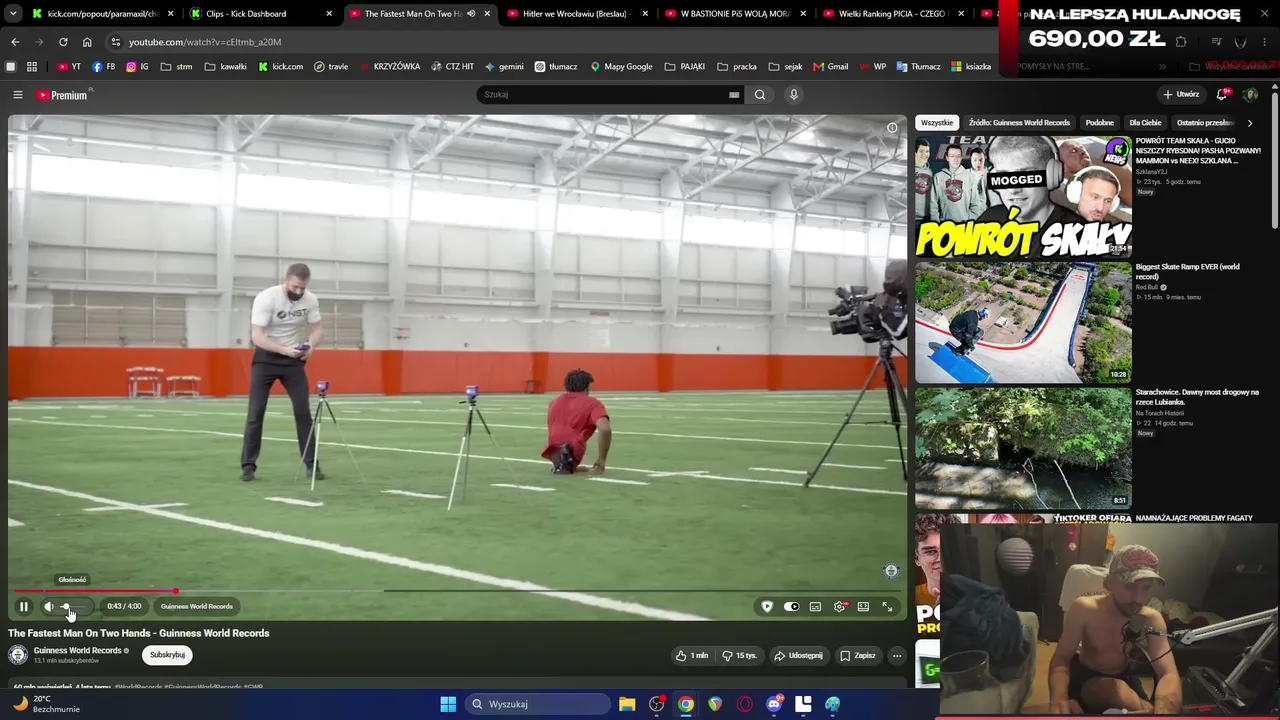The image size is (1280, 720).
Task: Open the Chrome apps grid icon in the bookmarks bar
Action: pyautogui.click(x=32, y=67)
